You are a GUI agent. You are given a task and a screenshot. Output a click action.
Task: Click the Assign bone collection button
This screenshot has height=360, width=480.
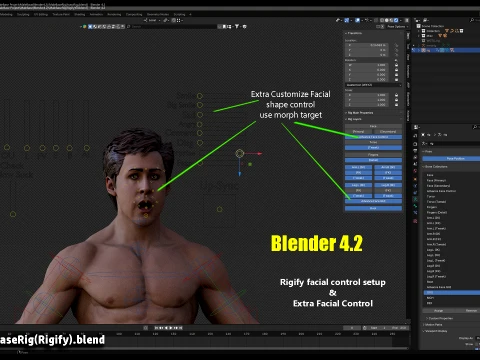(x=439, y=310)
